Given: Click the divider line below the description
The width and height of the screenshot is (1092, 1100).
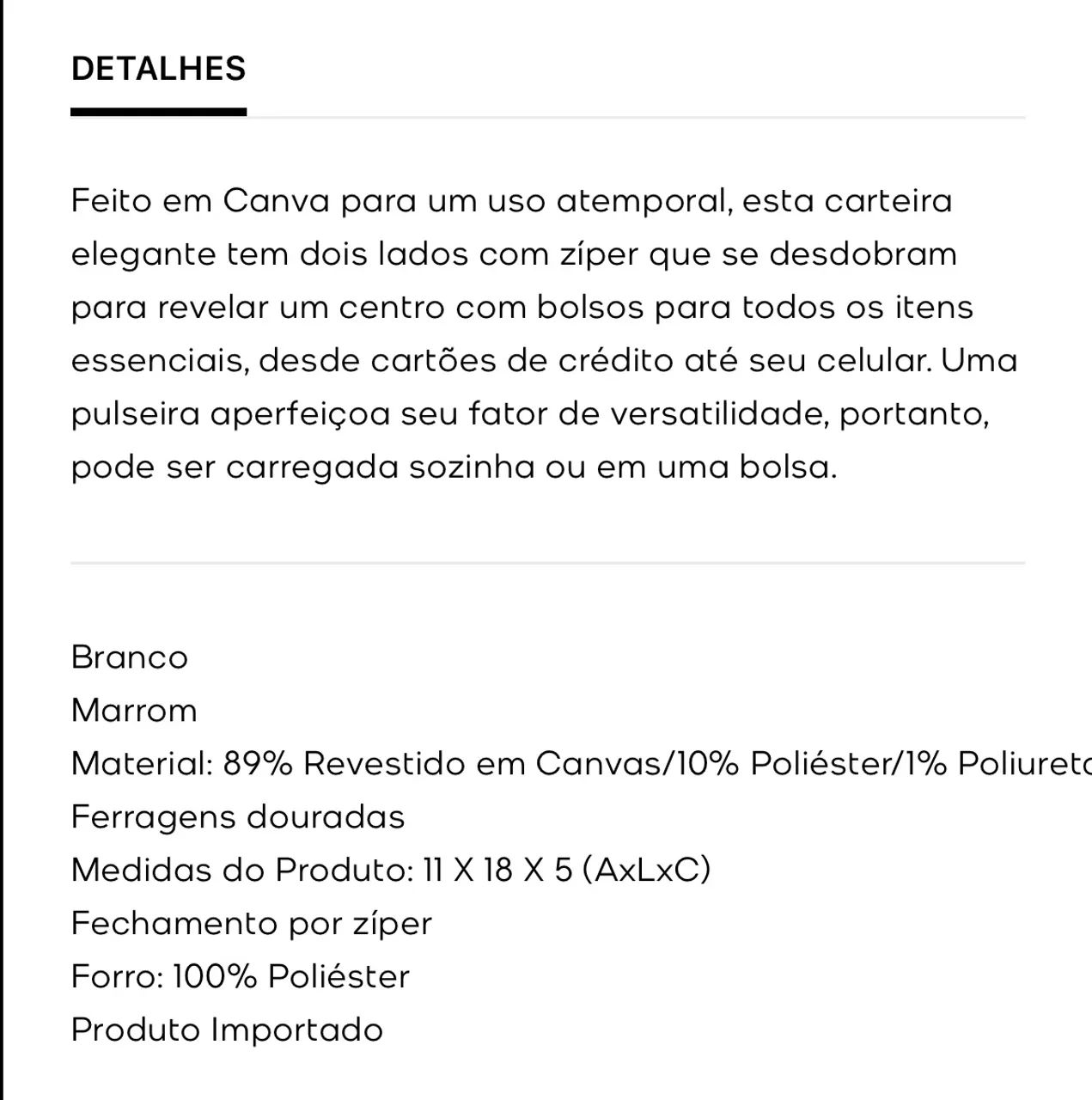Looking at the screenshot, I should pos(547,563).
